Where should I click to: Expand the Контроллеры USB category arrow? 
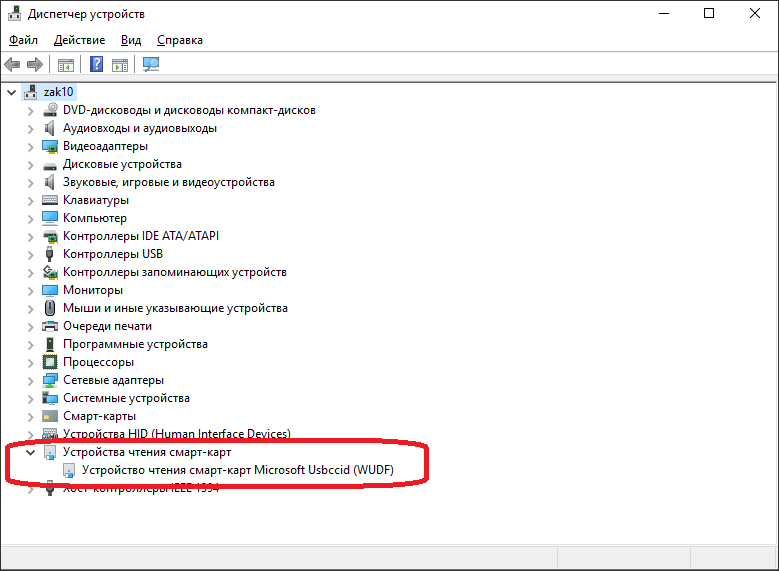click(30, 254)
